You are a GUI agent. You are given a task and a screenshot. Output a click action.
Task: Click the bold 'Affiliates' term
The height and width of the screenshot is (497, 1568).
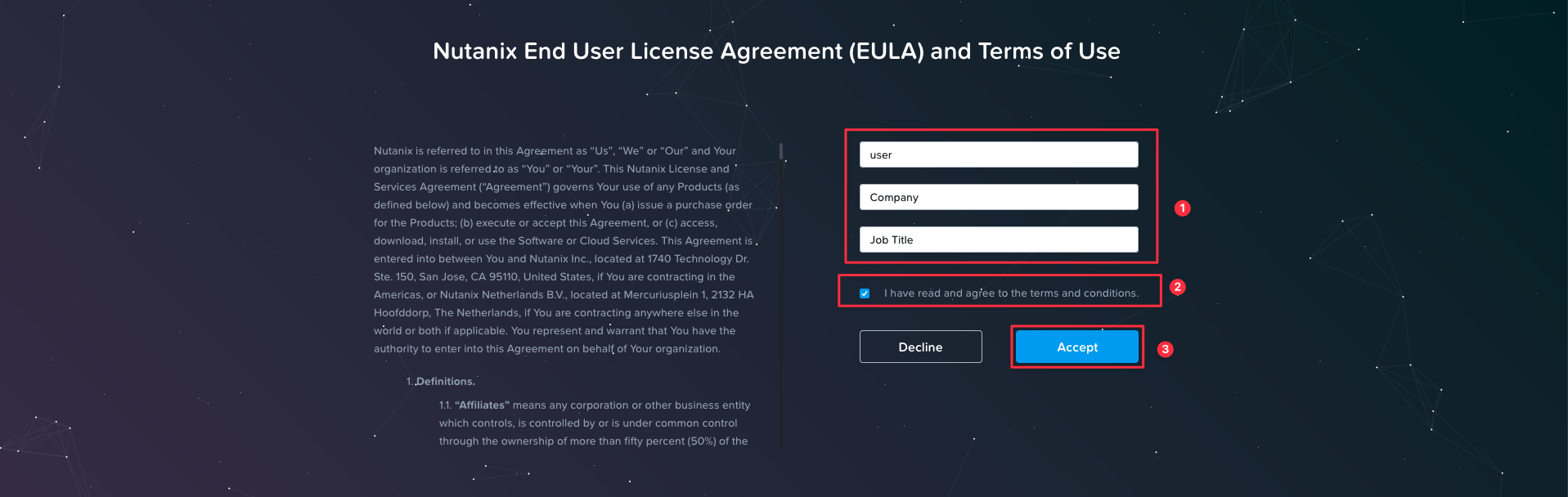[x=482, y=405]
